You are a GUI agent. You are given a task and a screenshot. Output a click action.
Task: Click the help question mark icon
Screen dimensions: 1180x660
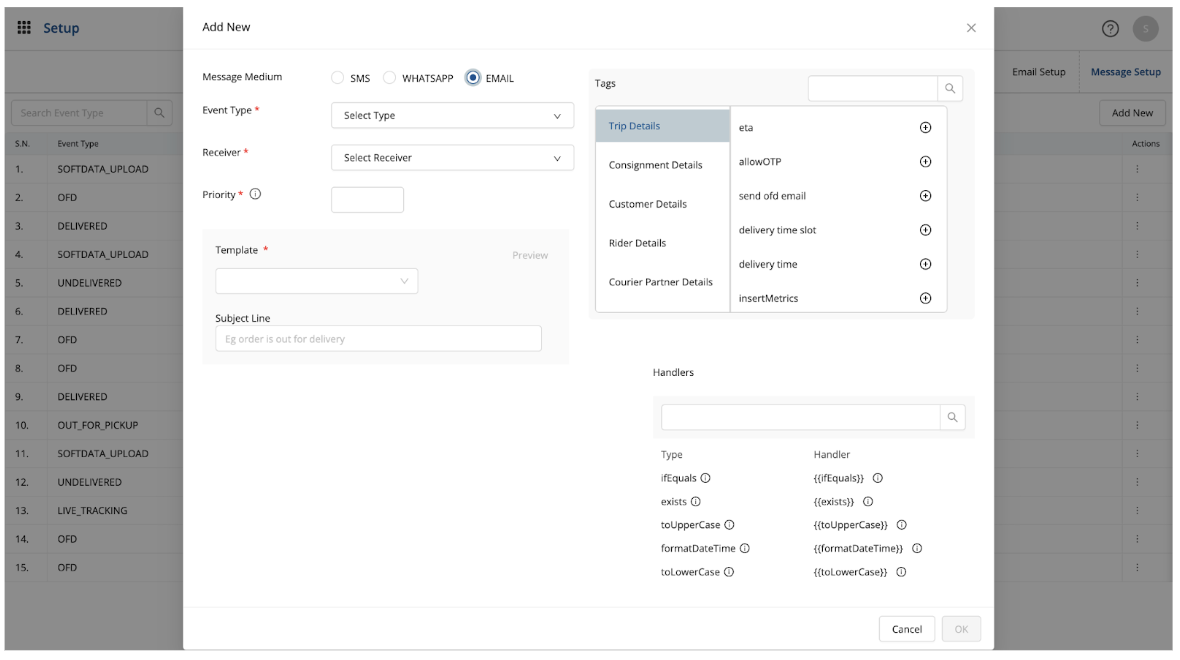tap(1107, 27)
